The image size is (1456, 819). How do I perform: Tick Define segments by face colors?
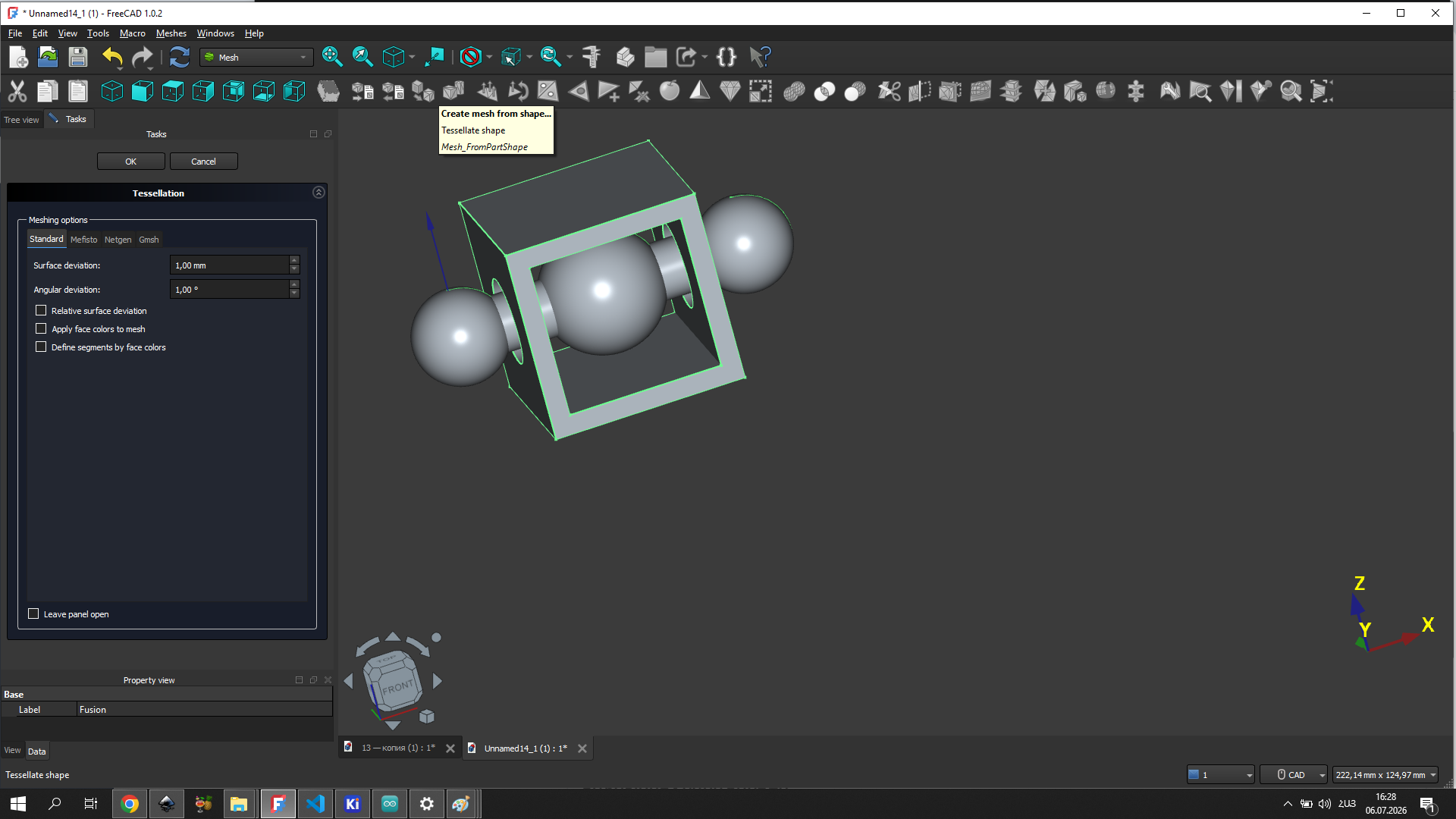point(41,347)
